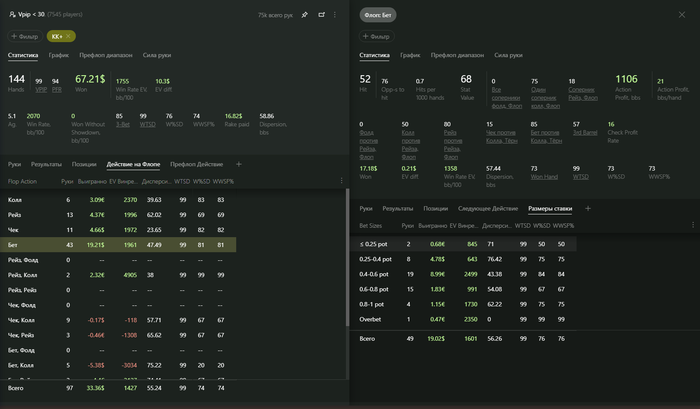This screenshot has width=700, height=409.
Task: Select Размеры ставки tab
Action: (550, 209)
